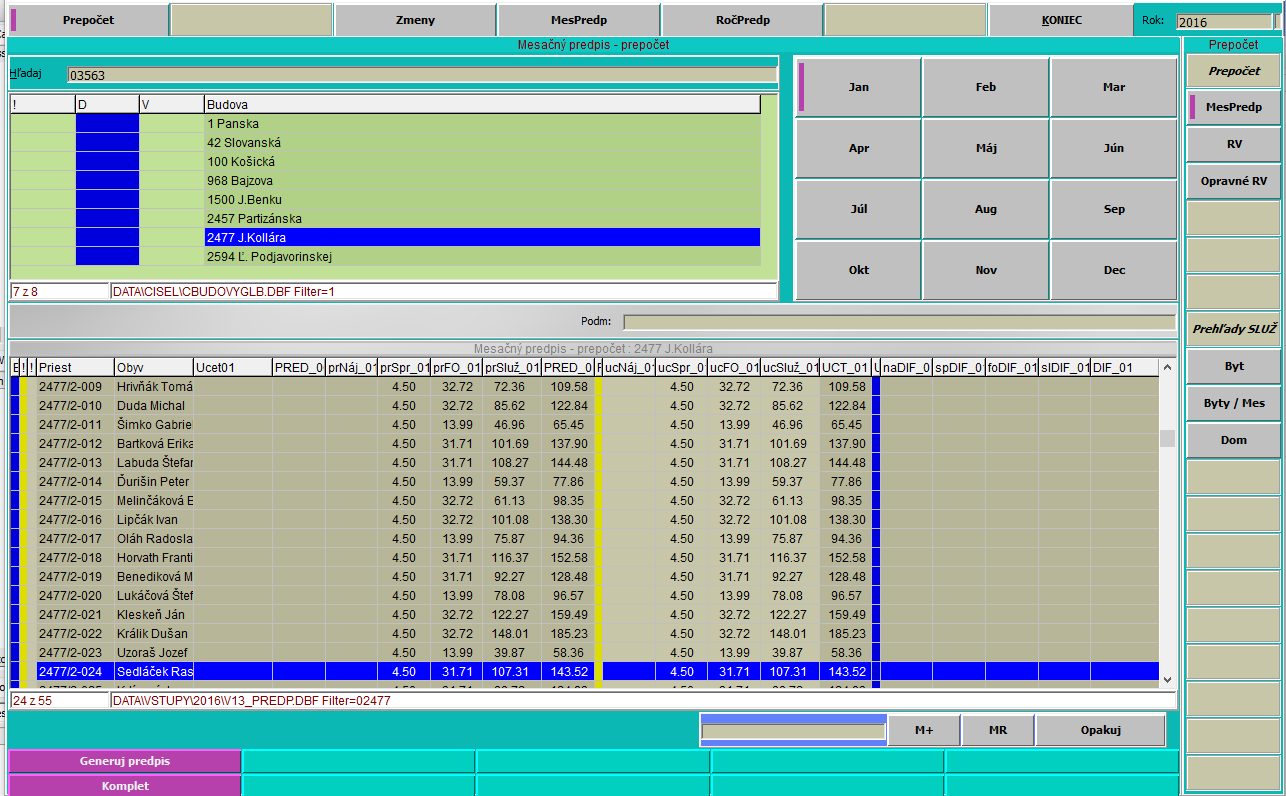Click the Budova column header
1286x796 pixels.
pos(482,104)
